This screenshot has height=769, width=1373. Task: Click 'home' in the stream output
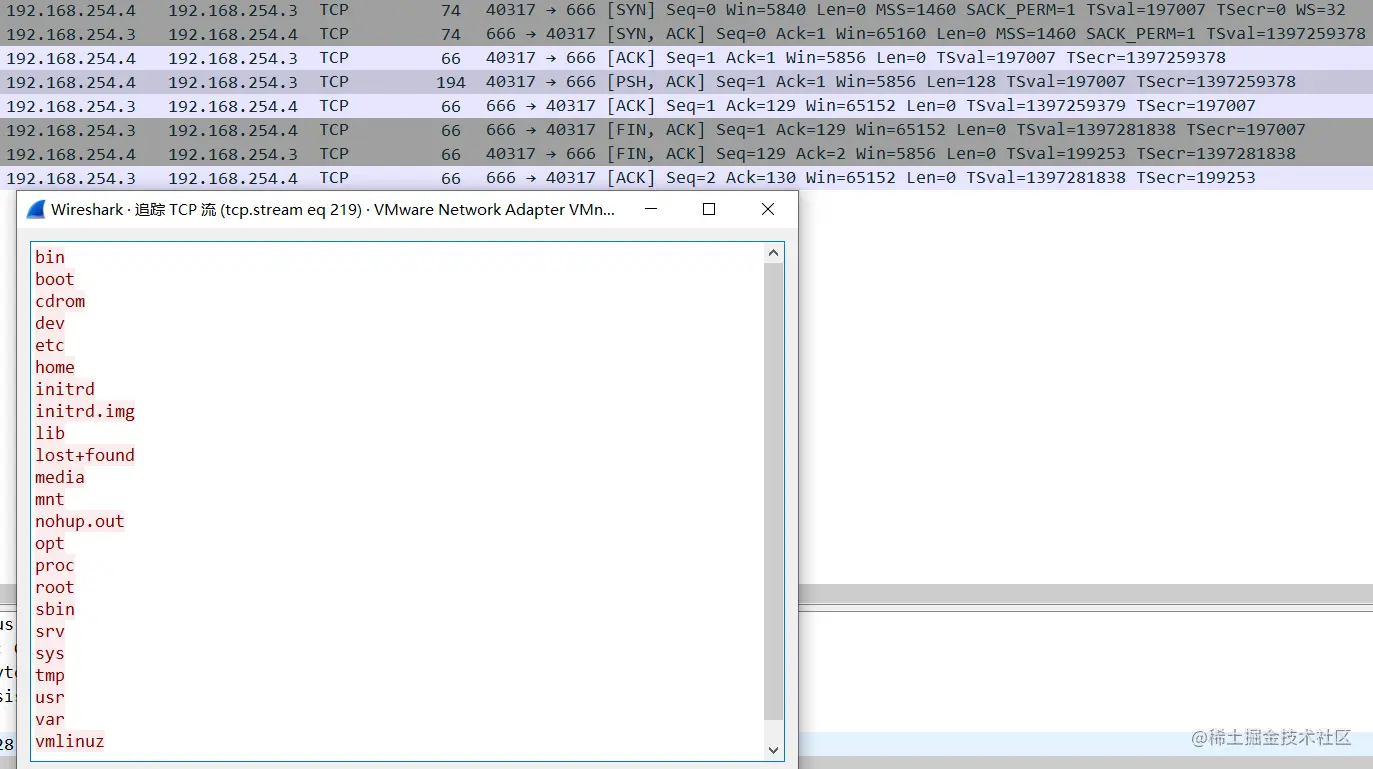[x=55, y=367]
